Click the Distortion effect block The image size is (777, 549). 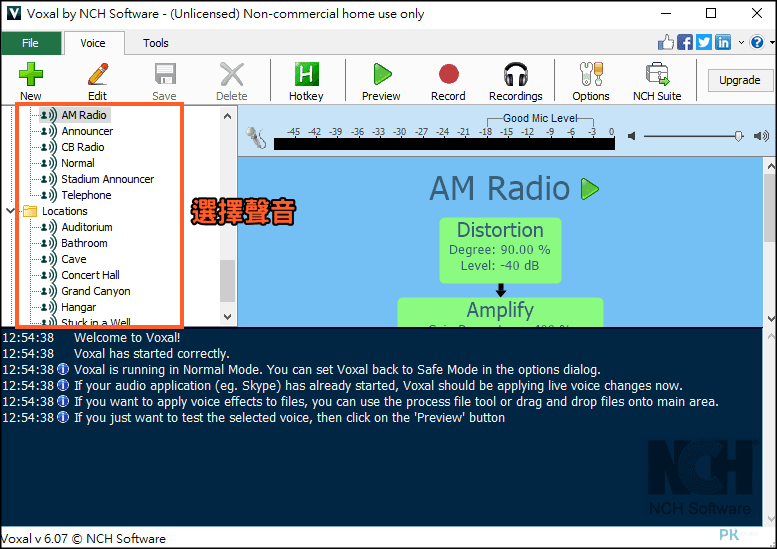click(500, 250)
